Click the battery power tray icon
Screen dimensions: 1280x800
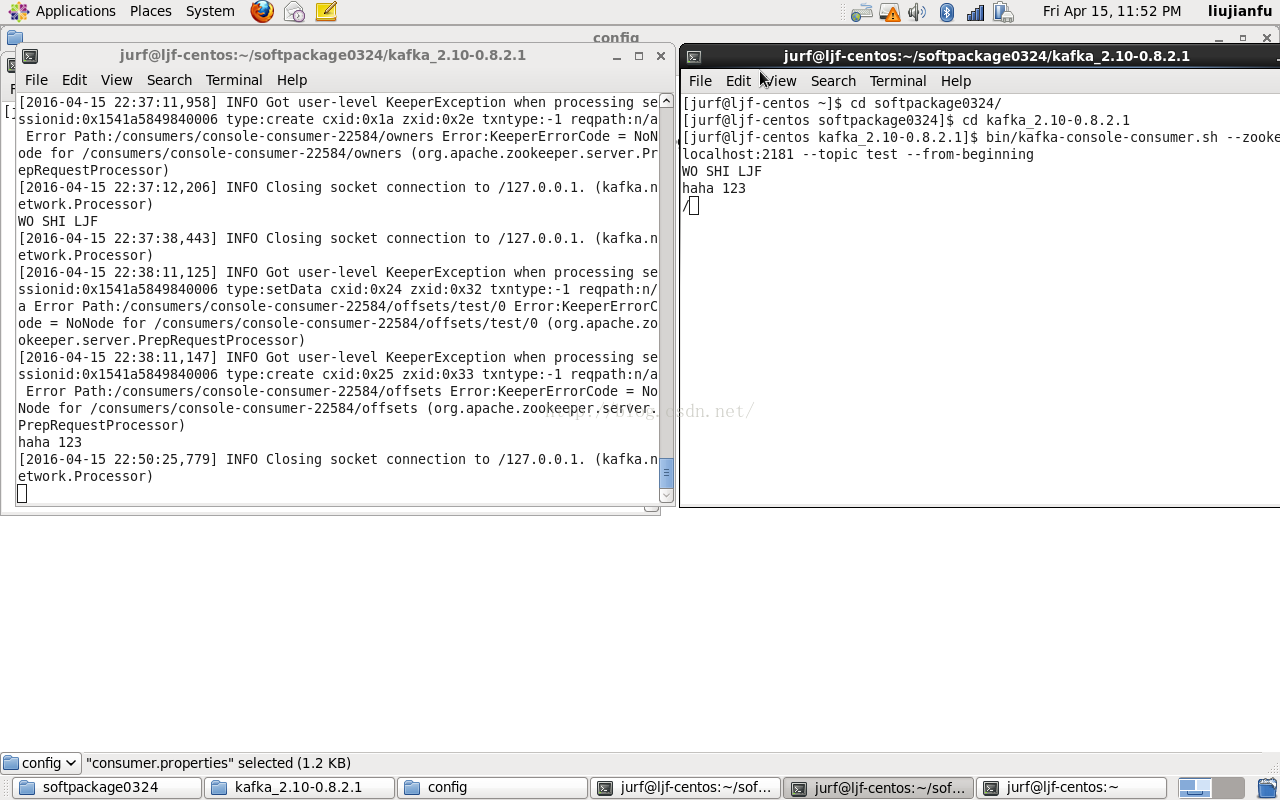1004,12
